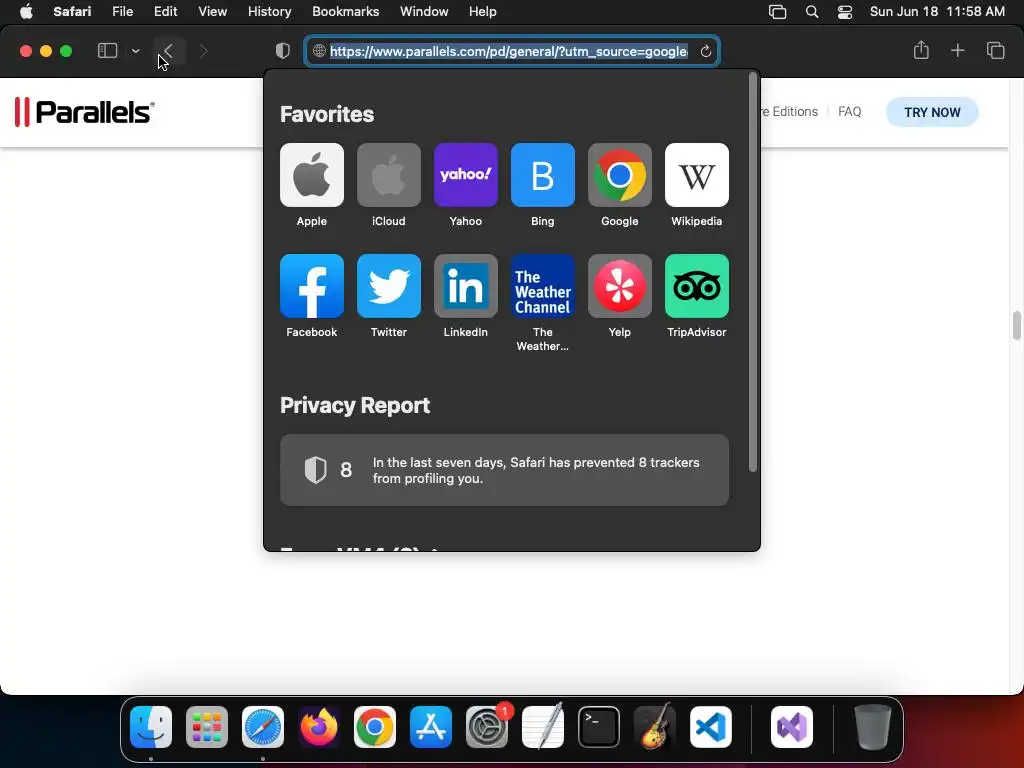
Task: Open the Edit menu
Action: pyautogui.click(x=165, y=12)
